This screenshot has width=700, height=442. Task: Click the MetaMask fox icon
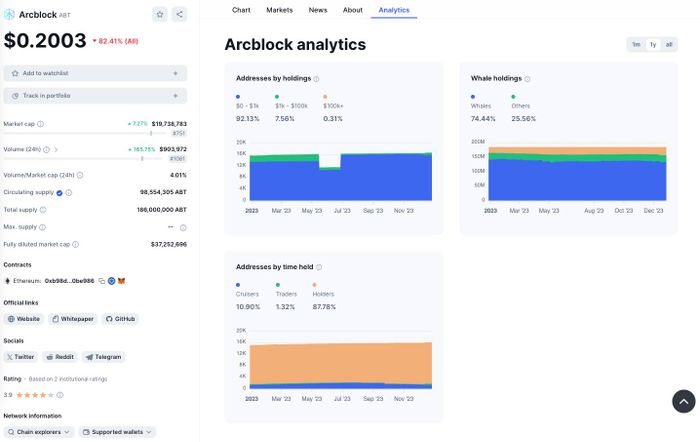121,281
